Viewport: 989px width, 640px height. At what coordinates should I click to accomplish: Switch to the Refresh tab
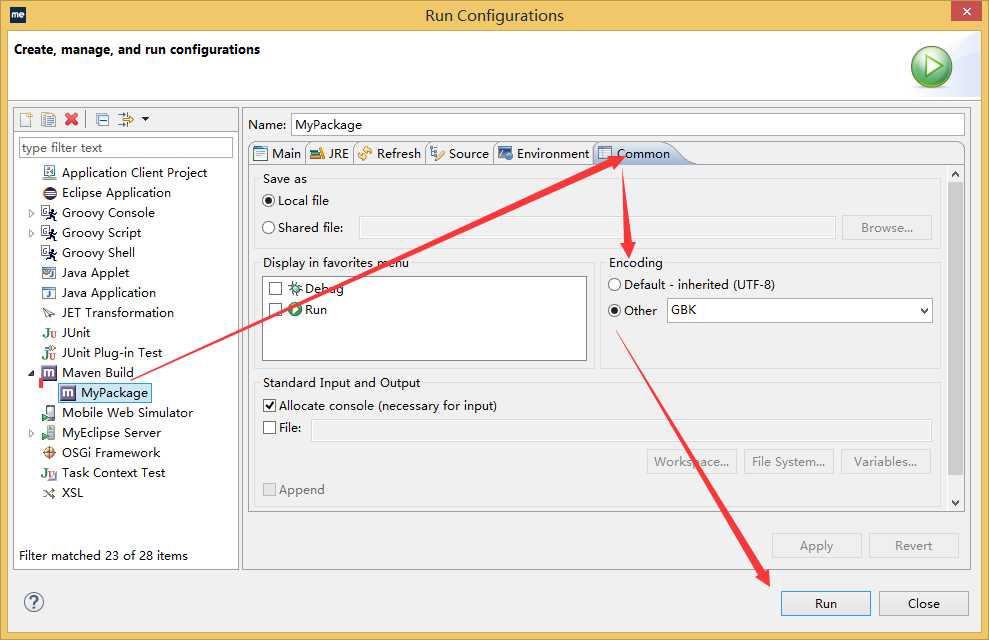389,153
